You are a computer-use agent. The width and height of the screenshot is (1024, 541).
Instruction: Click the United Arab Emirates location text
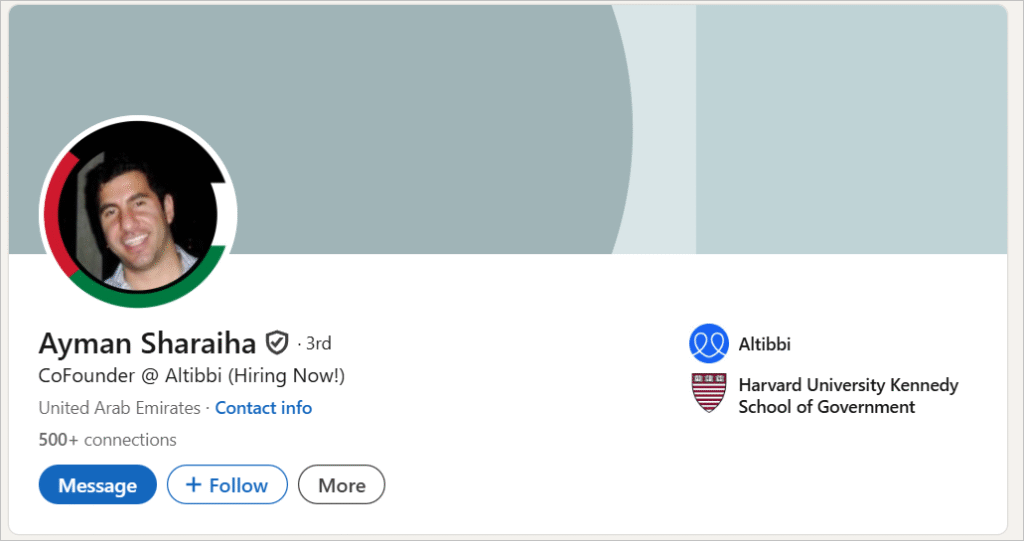[118, 408]
